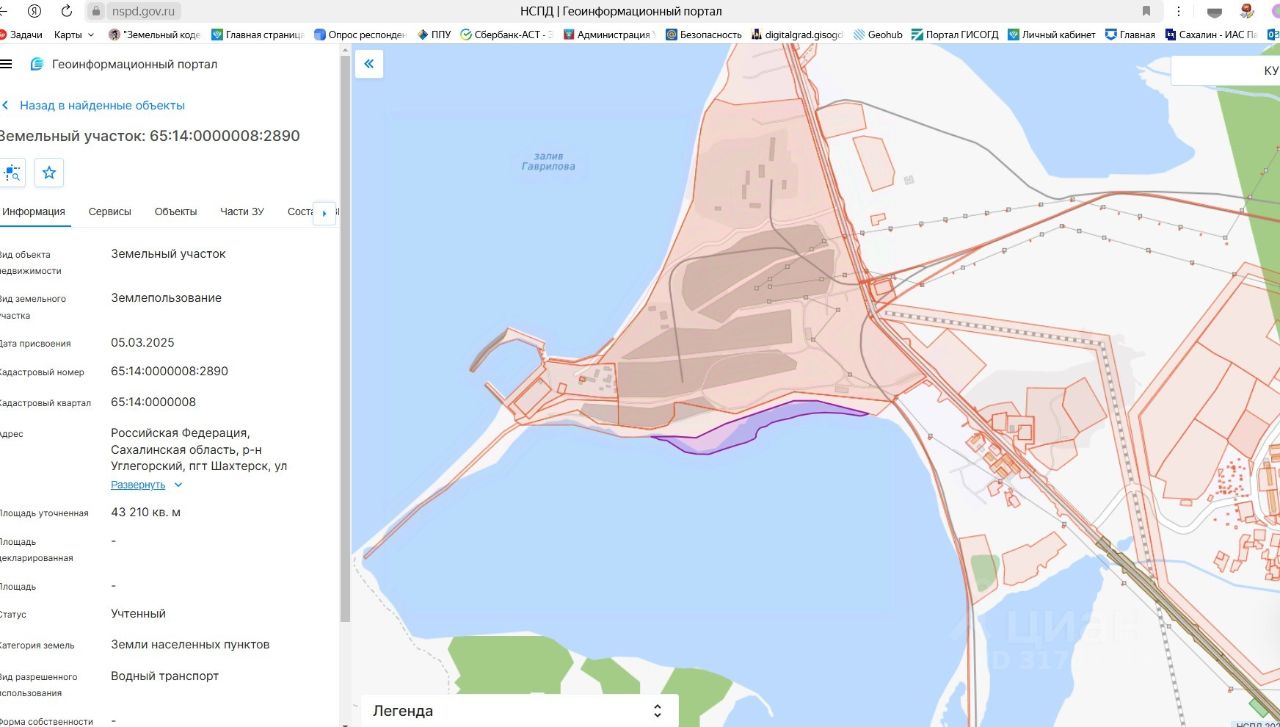This screenshot has width=1280, height=727.
Task: Open the ППУ bookmark
Action: pyautogui.click(x=434, y=34)
